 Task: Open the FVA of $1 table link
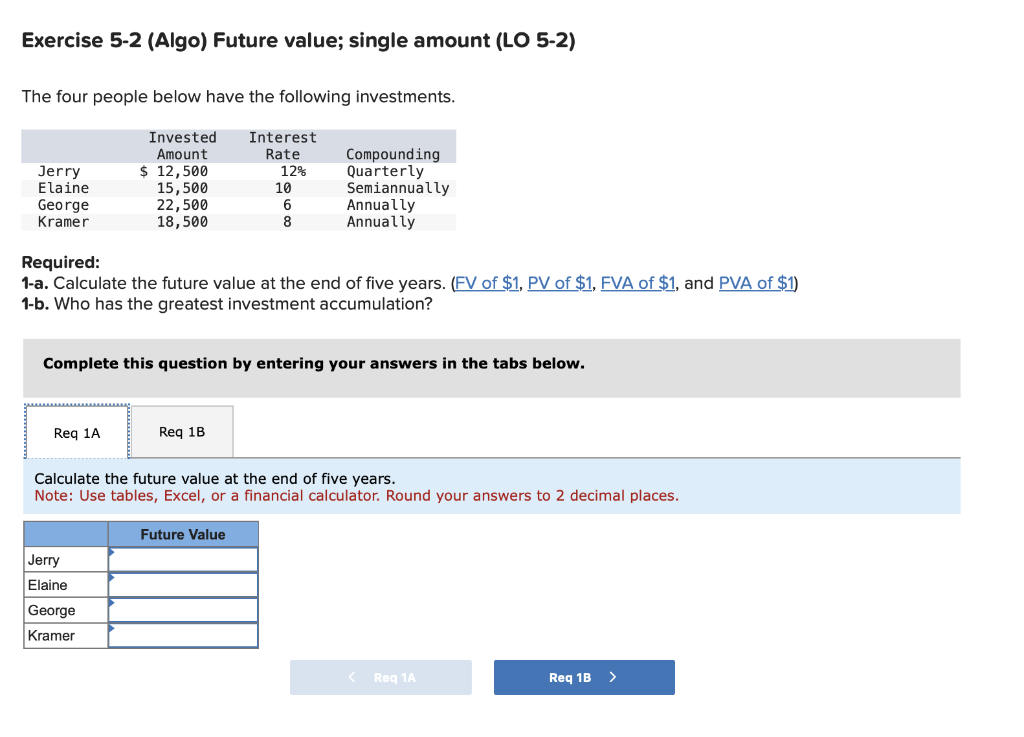[638, 283]
